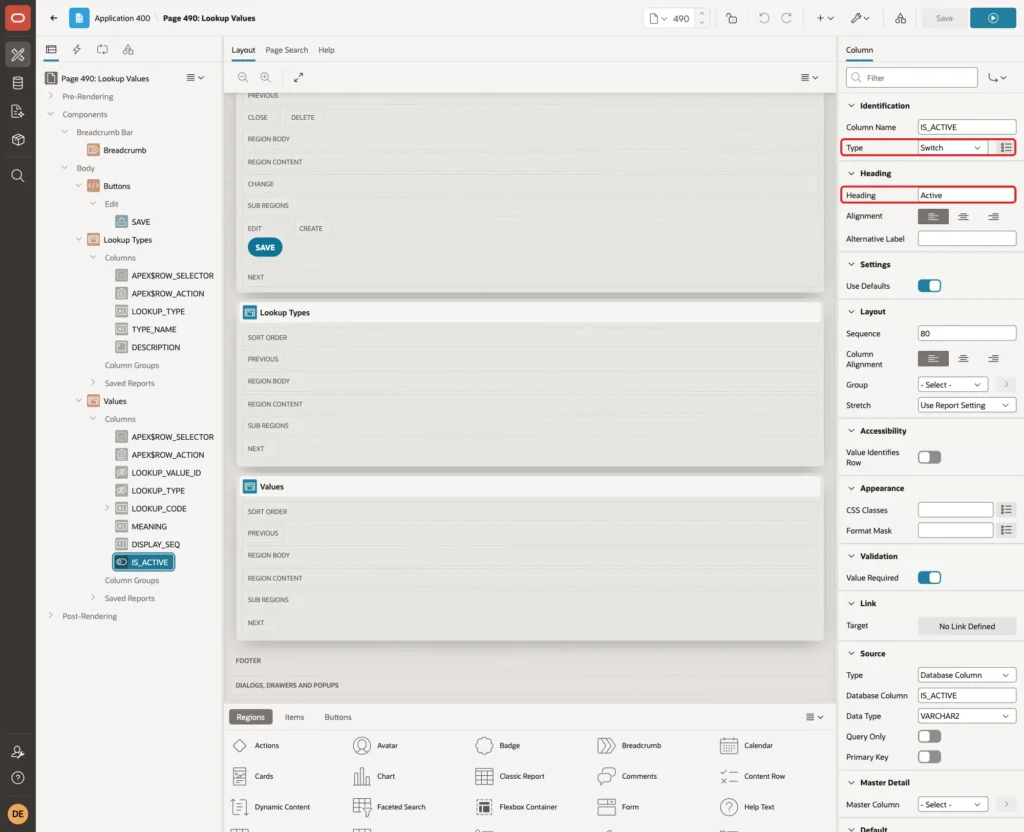Toggle the Use Defaults switch

[929, 285]
